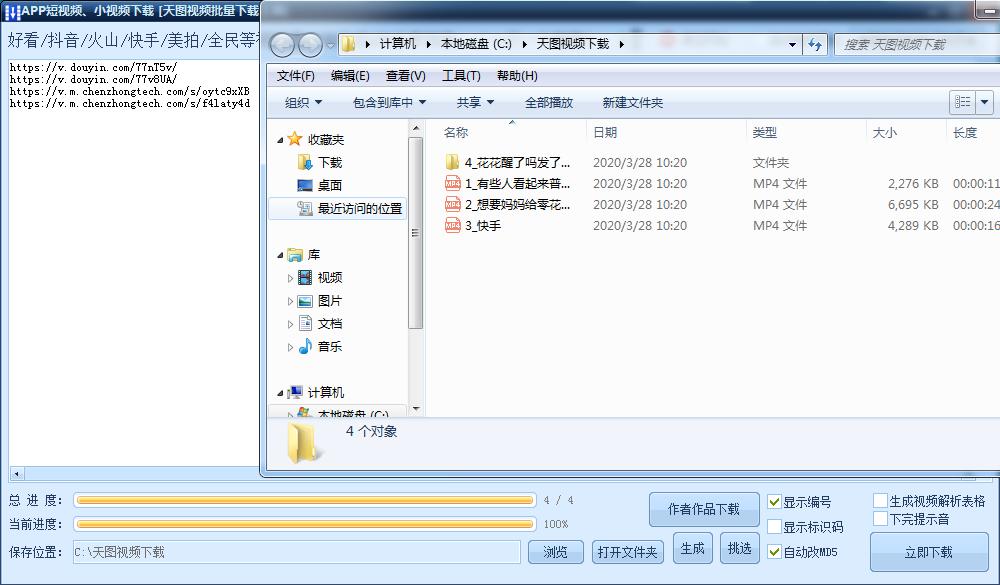This screenshot has width=1000, height=585.
Task: Open the view options dropdown arrow
Action: [985, 102]
